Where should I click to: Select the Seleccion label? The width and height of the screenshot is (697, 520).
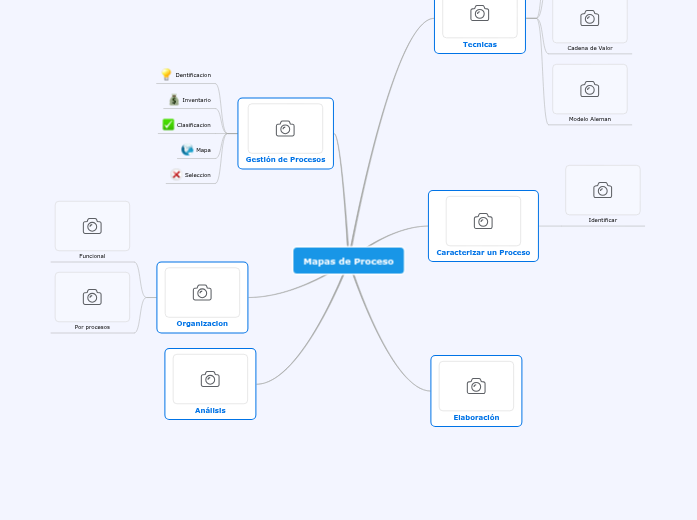(198, 175)
